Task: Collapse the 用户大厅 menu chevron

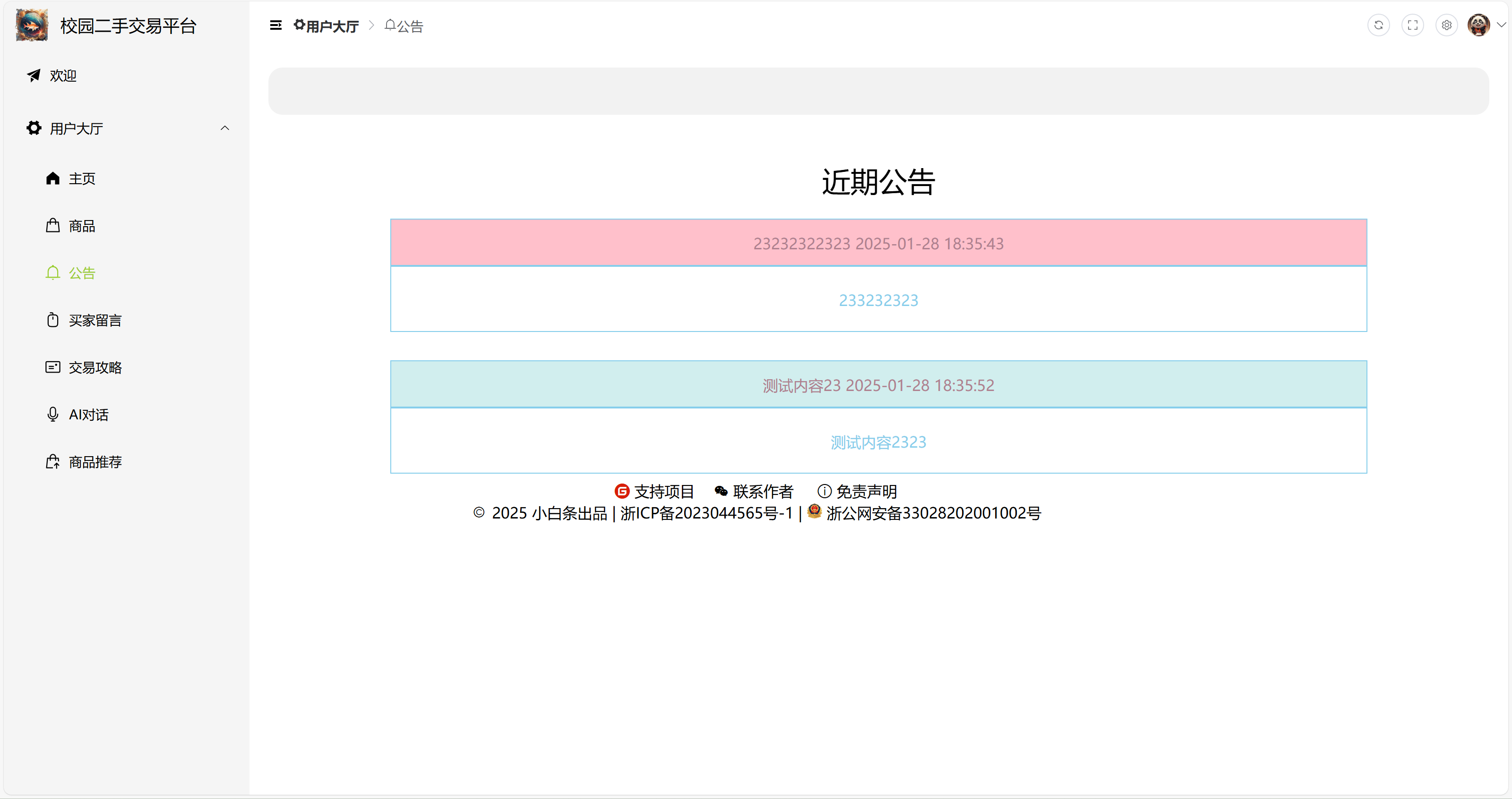Action: [x=225, y=128]
